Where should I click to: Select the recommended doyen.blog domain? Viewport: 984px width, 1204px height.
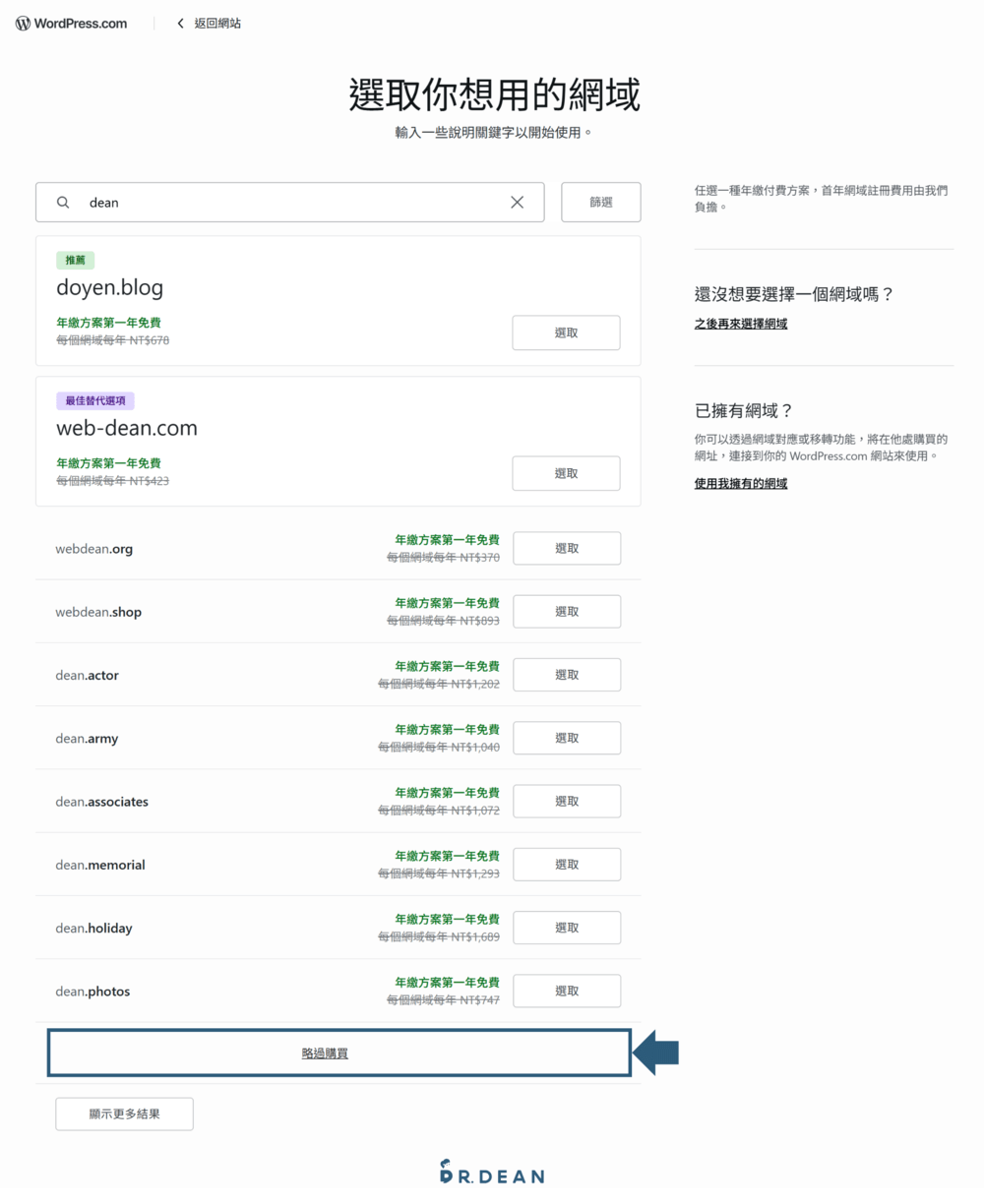coord(566,332)
